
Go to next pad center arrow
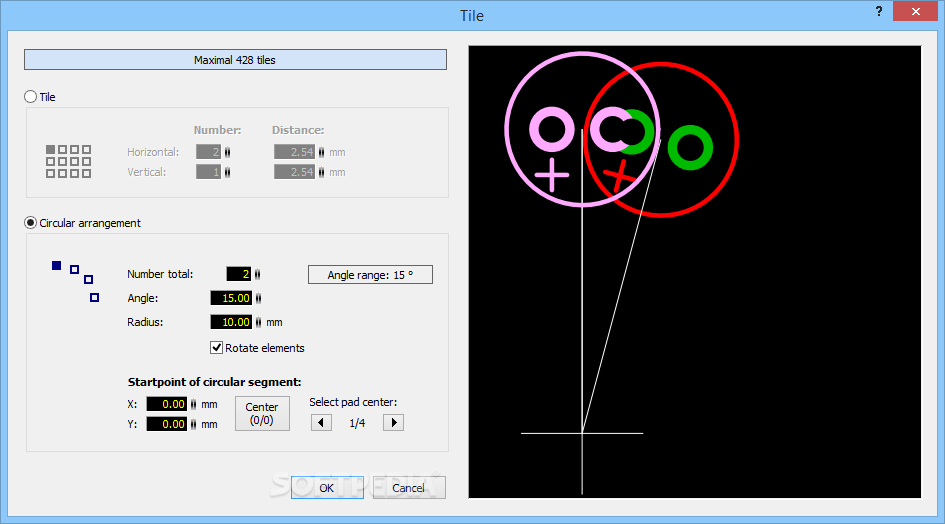393,422
